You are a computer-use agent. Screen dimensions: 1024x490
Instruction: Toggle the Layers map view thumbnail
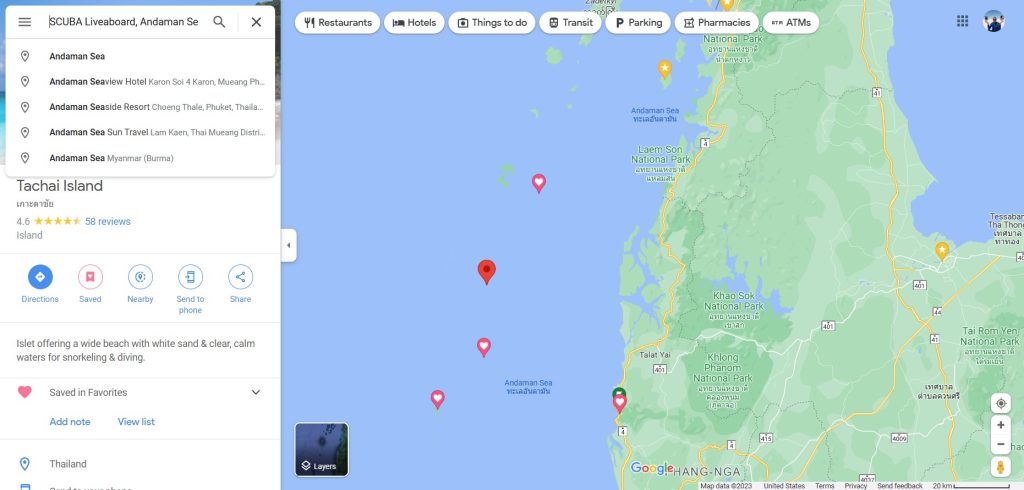pos(321,449)
